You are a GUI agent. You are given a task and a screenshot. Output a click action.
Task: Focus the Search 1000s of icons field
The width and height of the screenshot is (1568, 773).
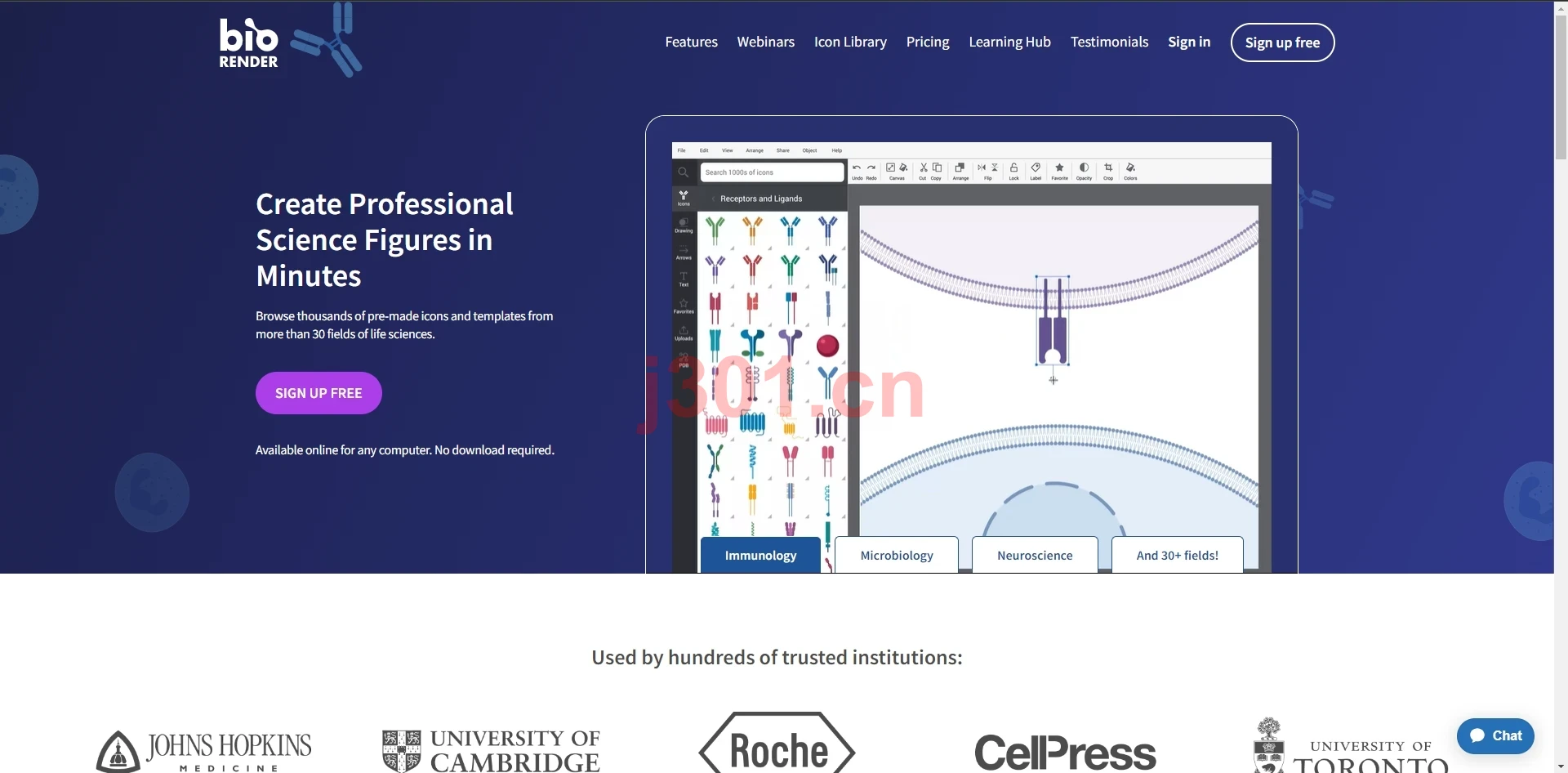(x=772, y=172)
